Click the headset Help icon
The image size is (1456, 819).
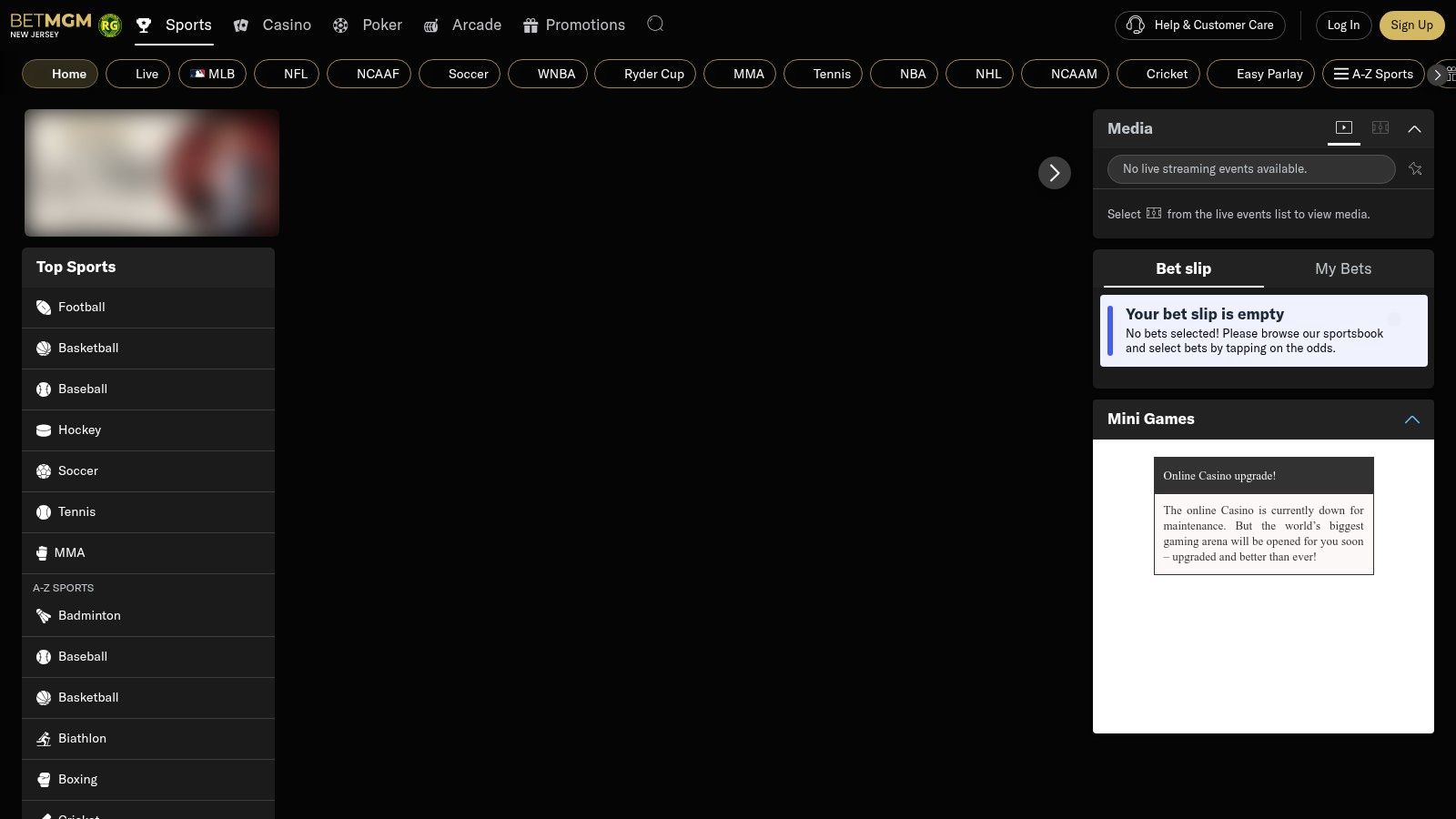1136,25
